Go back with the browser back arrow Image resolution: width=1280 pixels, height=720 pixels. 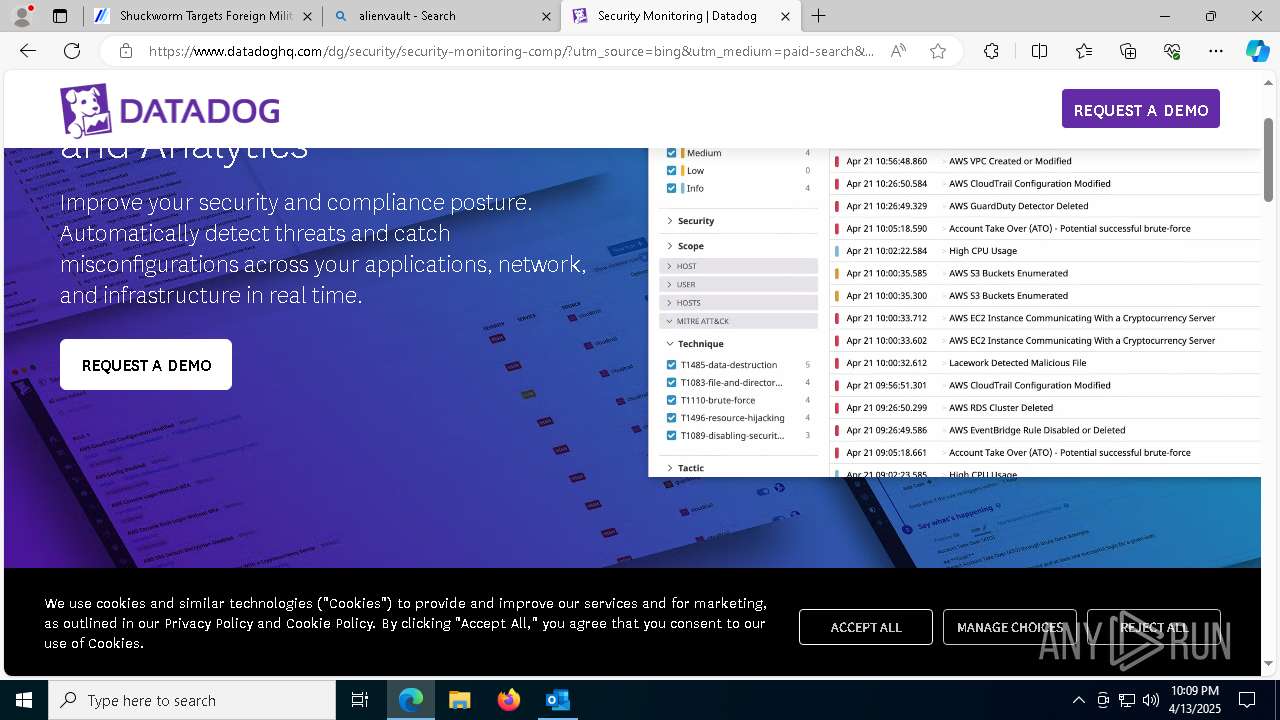[28, 51]
